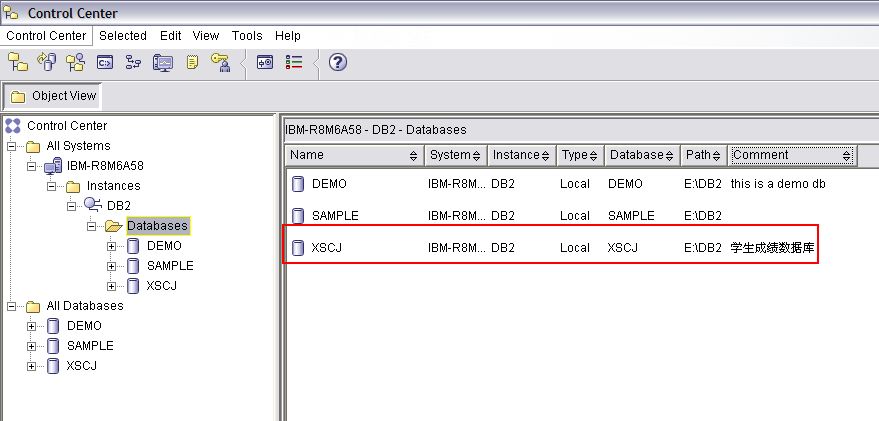Collapse the IBM-R8M6A58 system node
This screenshot has width=879, height=421.
click(31, 166)
